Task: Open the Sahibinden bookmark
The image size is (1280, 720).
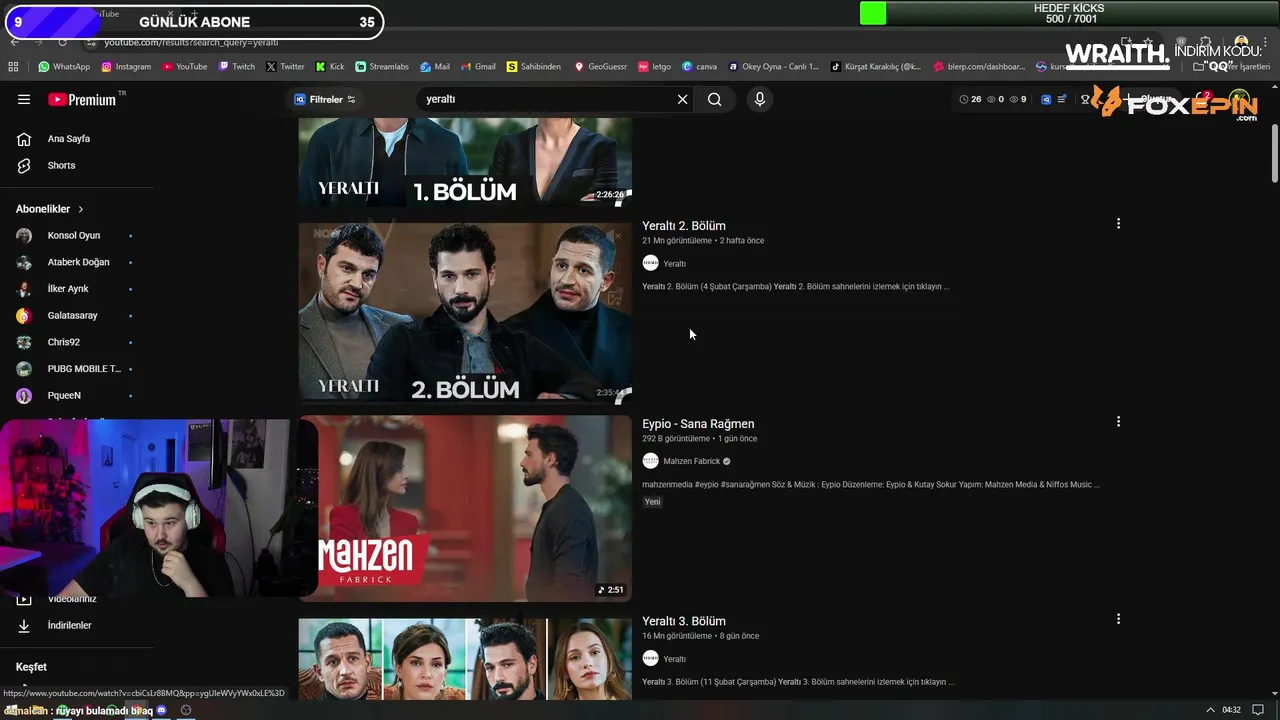Action: point(534,67)
